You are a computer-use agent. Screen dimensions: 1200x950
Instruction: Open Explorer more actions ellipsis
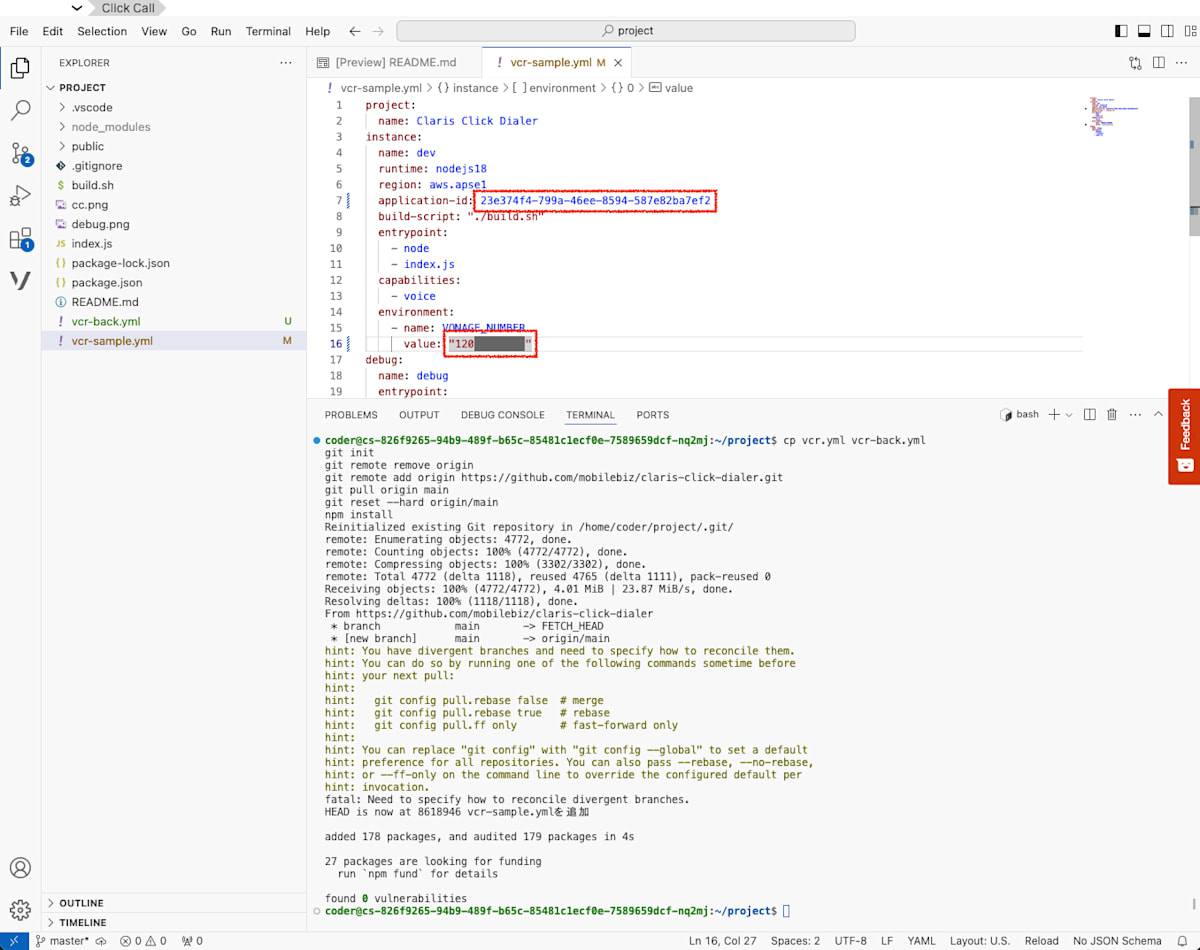(286, 63)
